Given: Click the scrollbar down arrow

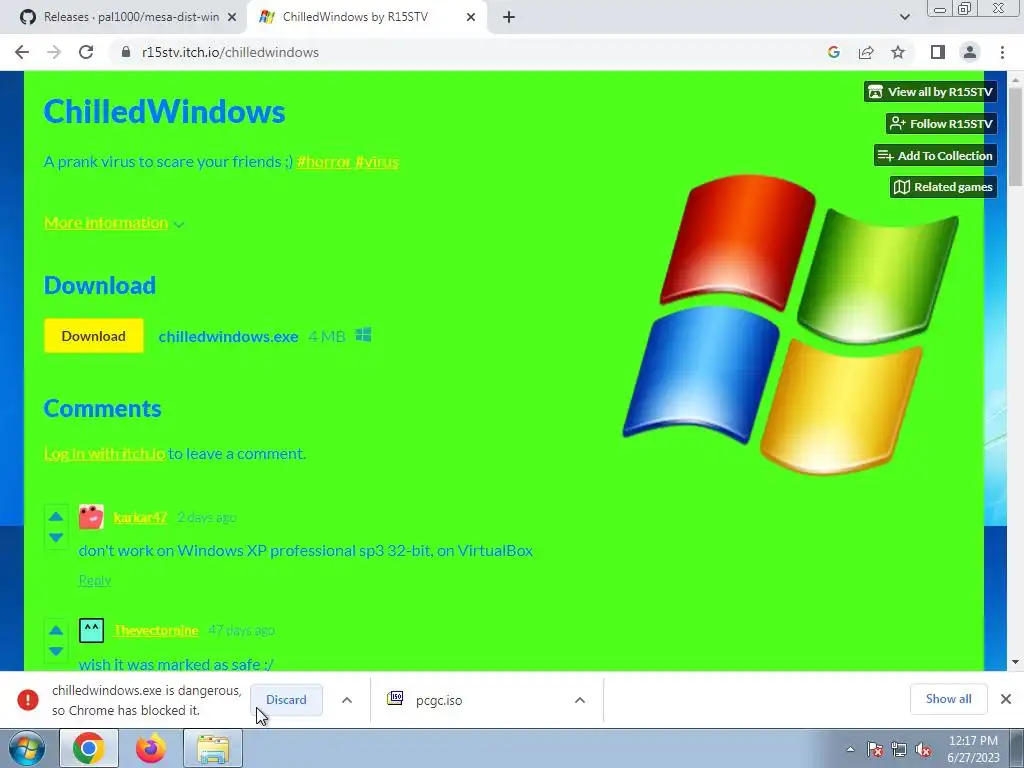Looking at the screenshot, I should click(x=1015, y=662).
